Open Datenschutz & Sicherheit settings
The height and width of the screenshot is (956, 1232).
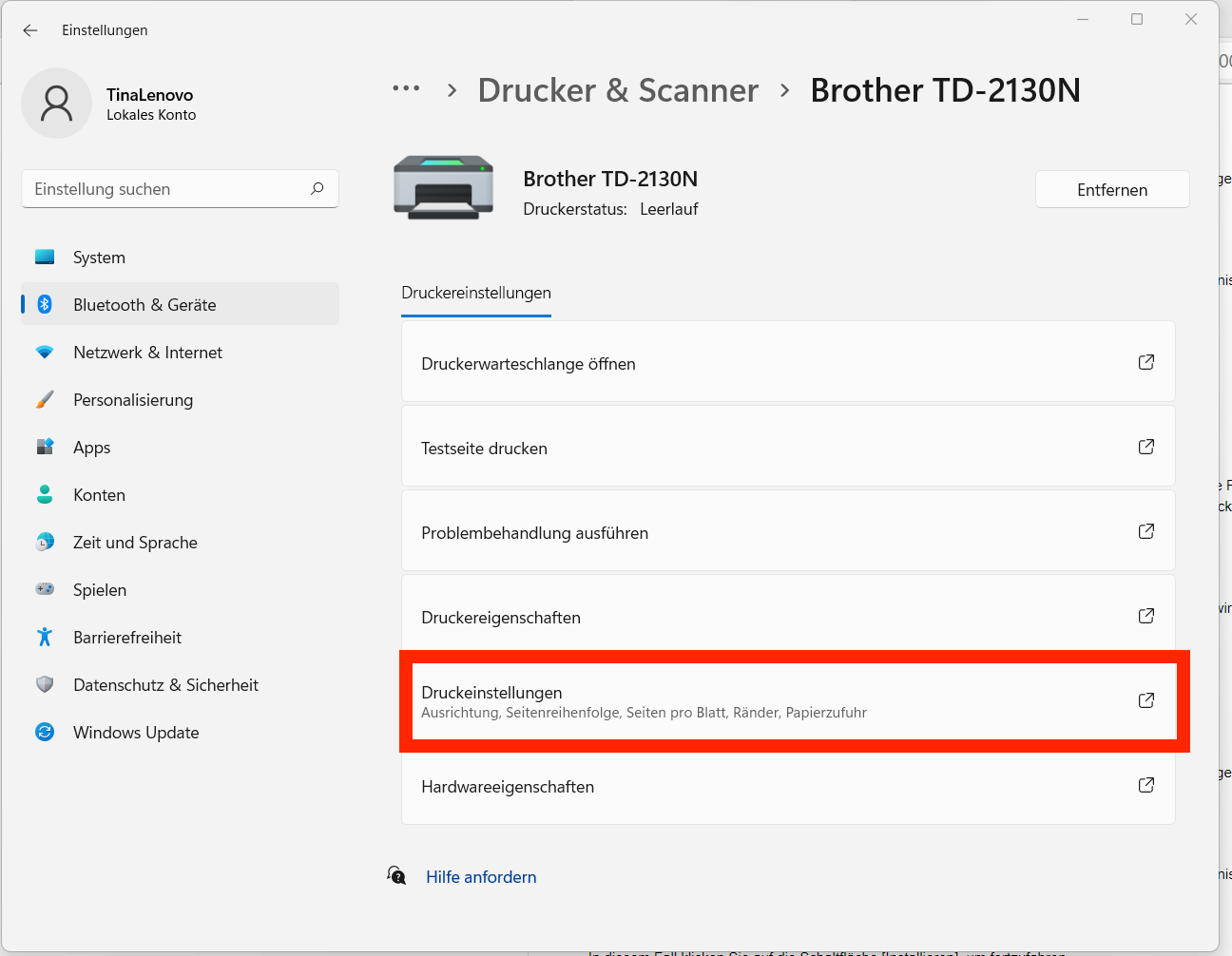180,684
